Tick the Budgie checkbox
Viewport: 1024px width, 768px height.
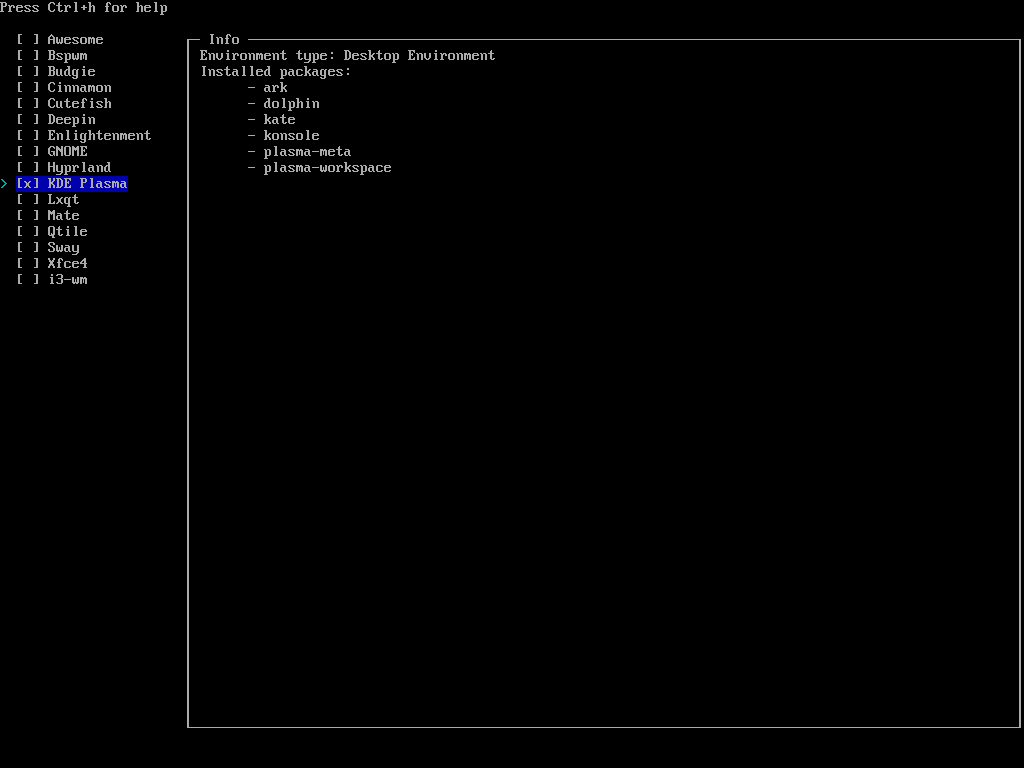[27, 72]
